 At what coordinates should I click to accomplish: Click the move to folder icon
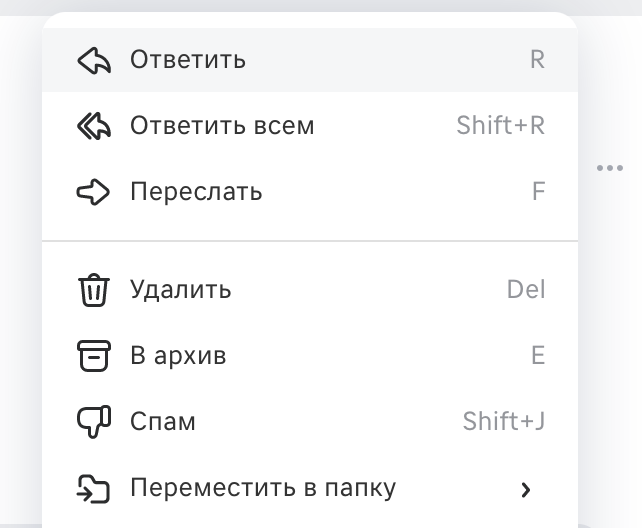(x=93, y=488)
